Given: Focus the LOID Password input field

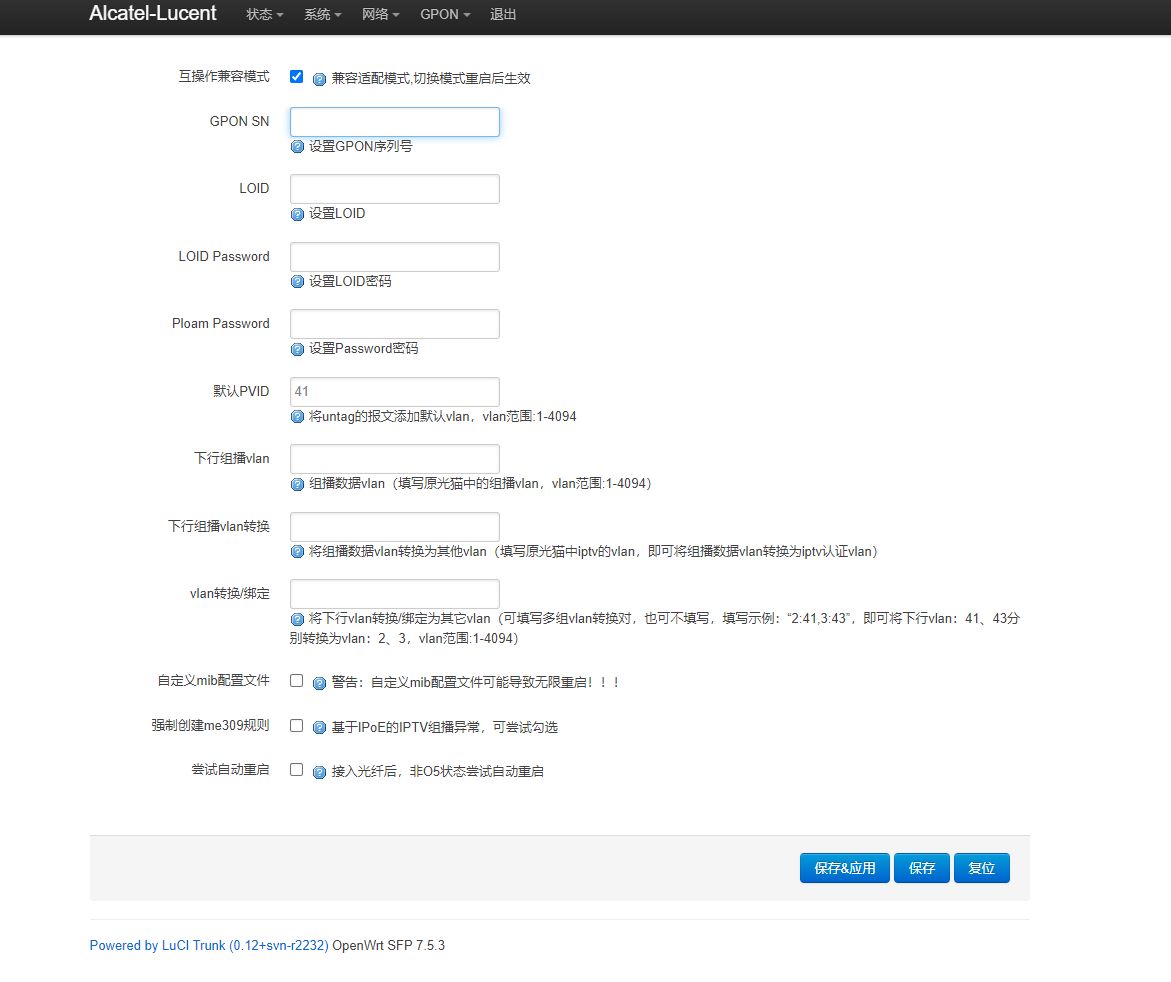Looking at the screenshot, I should coord(394,257).
